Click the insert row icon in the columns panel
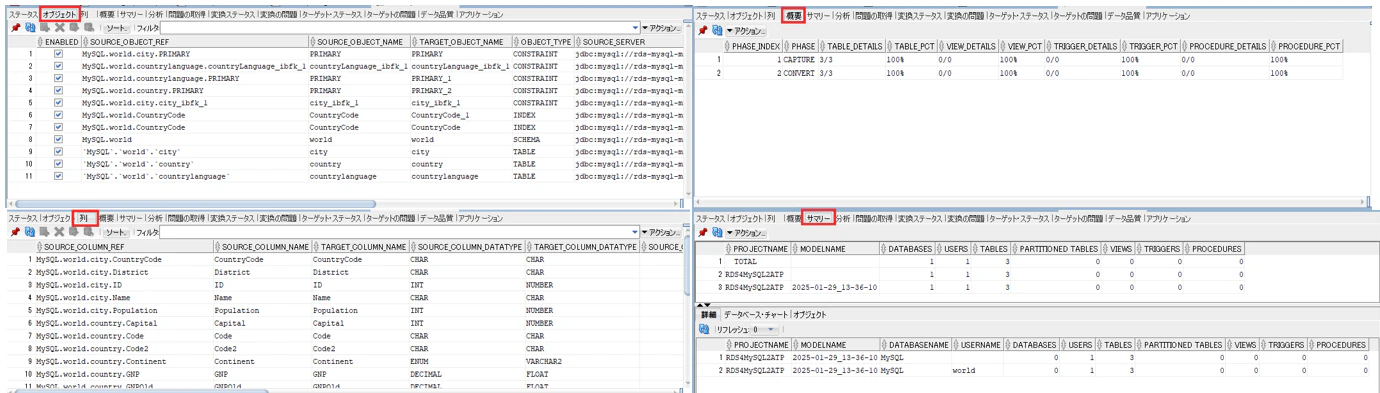 45,232
